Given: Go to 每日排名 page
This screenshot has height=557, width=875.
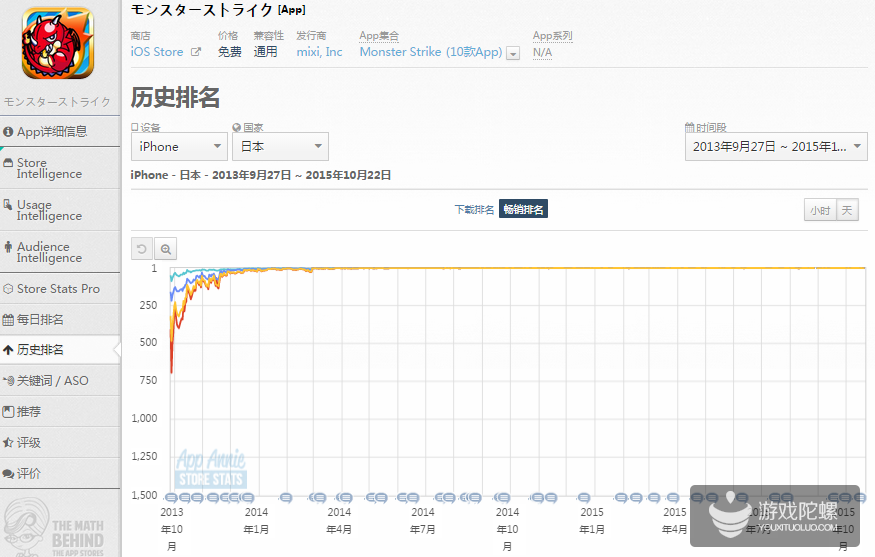Looking at the screenshot, I should 60,319.
